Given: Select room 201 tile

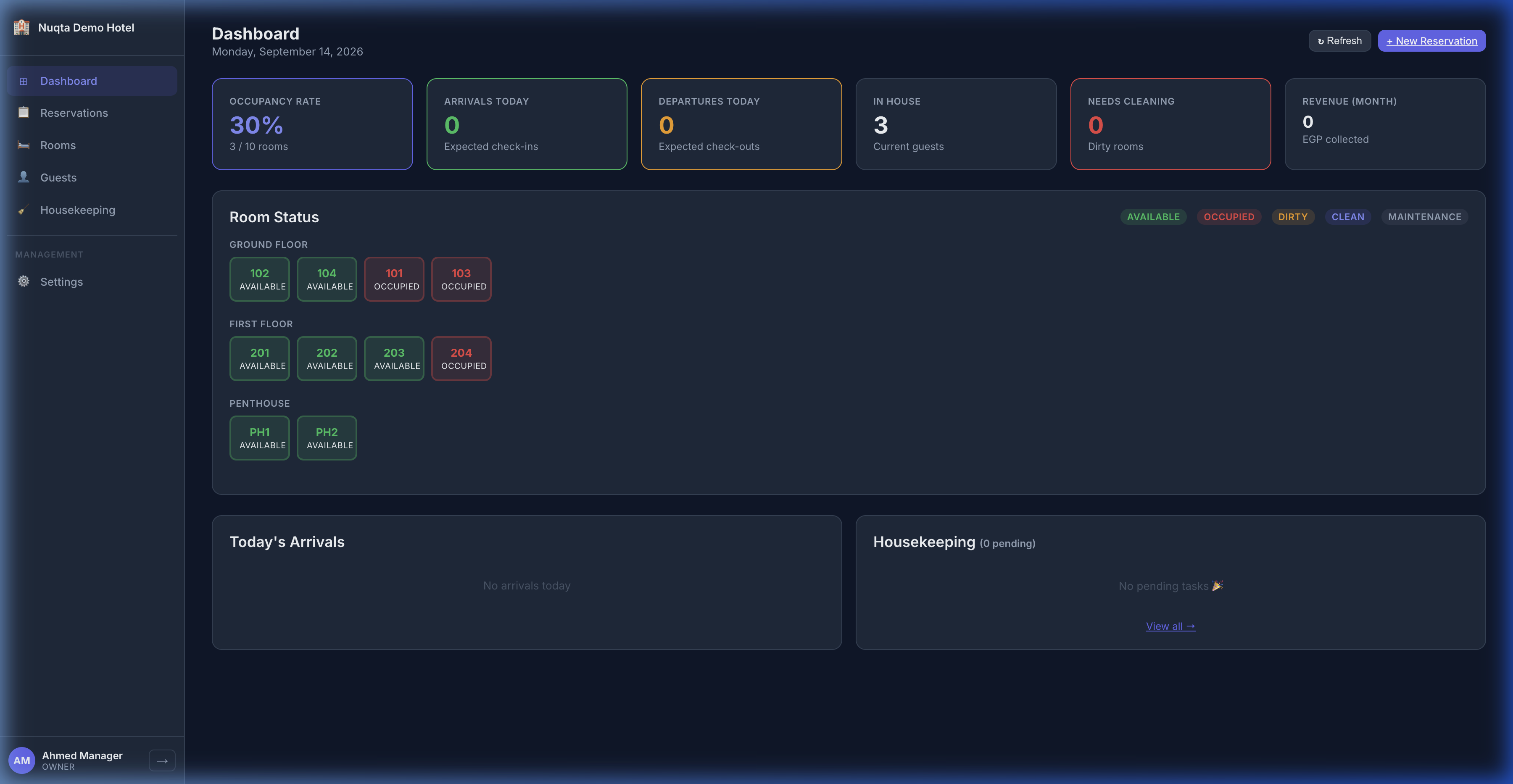Looking at the screenshot, I should pyautogui.click(x=260, y=358).
